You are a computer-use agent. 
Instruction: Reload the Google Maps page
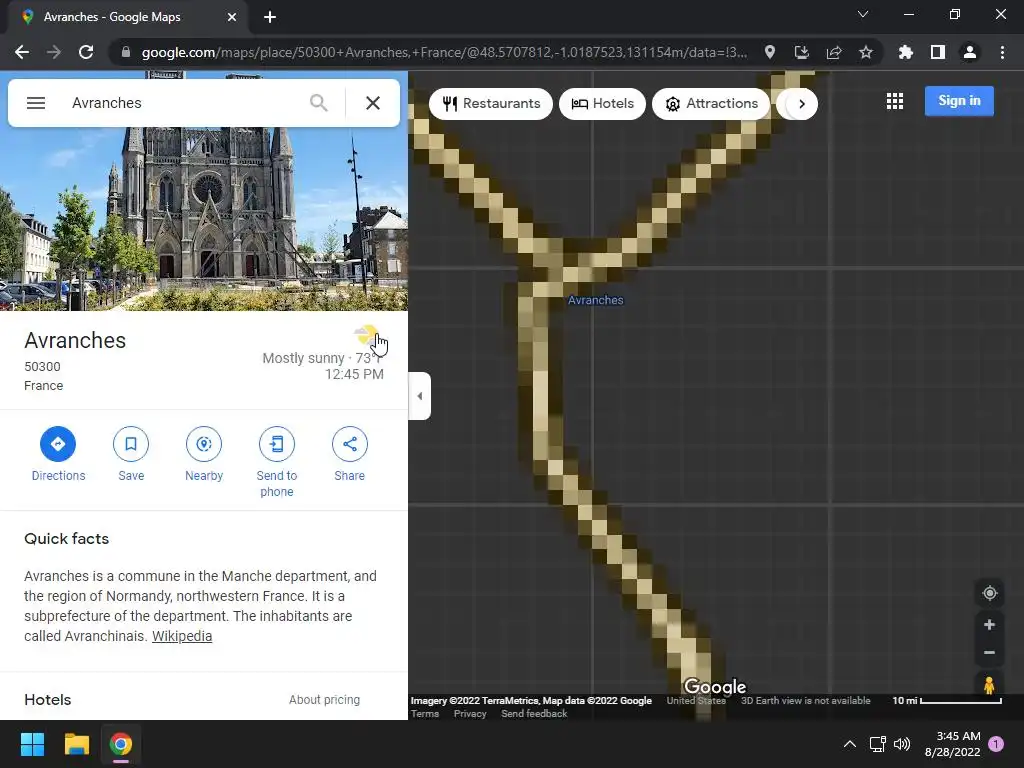[x=86, y=52]
